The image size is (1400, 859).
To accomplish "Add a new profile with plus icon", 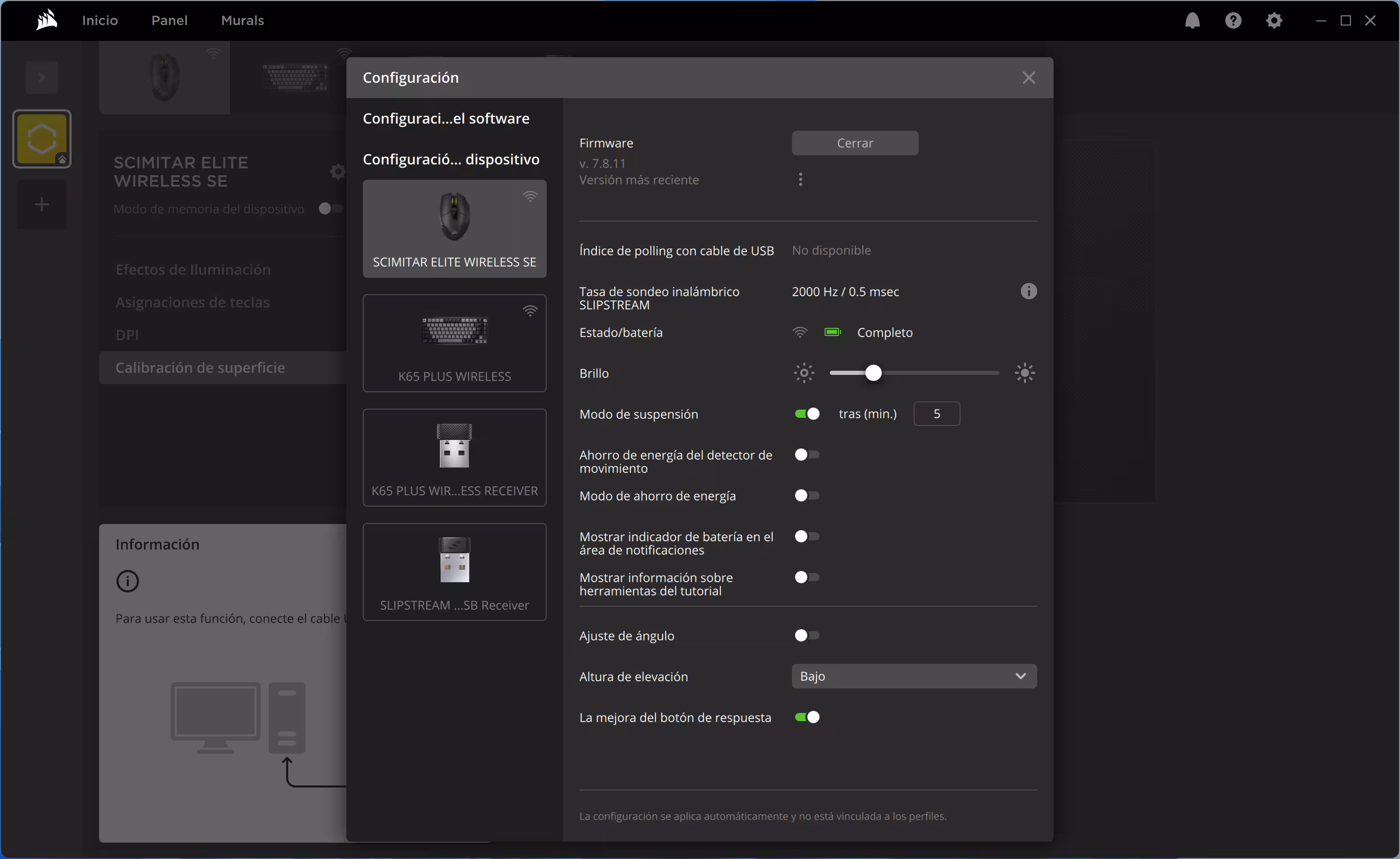I will tap(41, 204).
